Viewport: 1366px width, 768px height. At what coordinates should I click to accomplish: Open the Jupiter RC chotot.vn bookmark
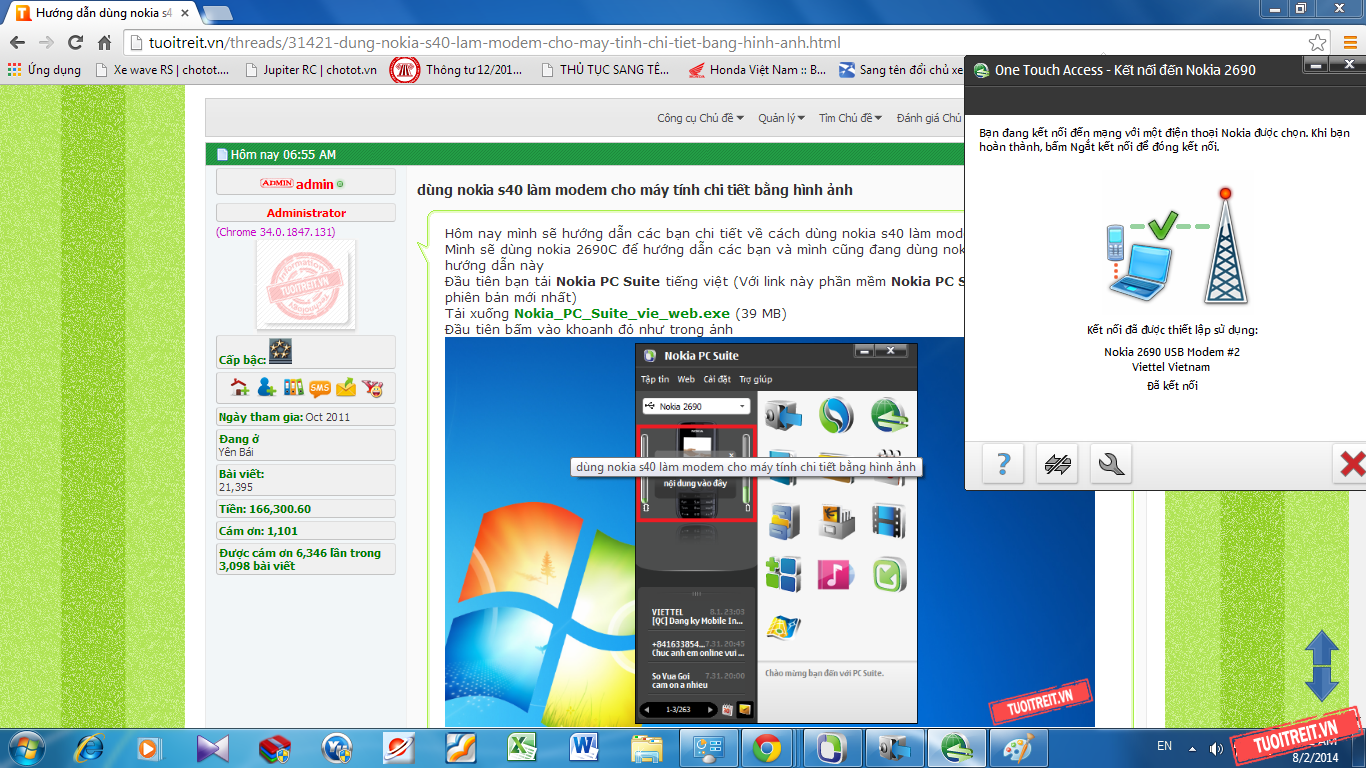pos(308,70)
